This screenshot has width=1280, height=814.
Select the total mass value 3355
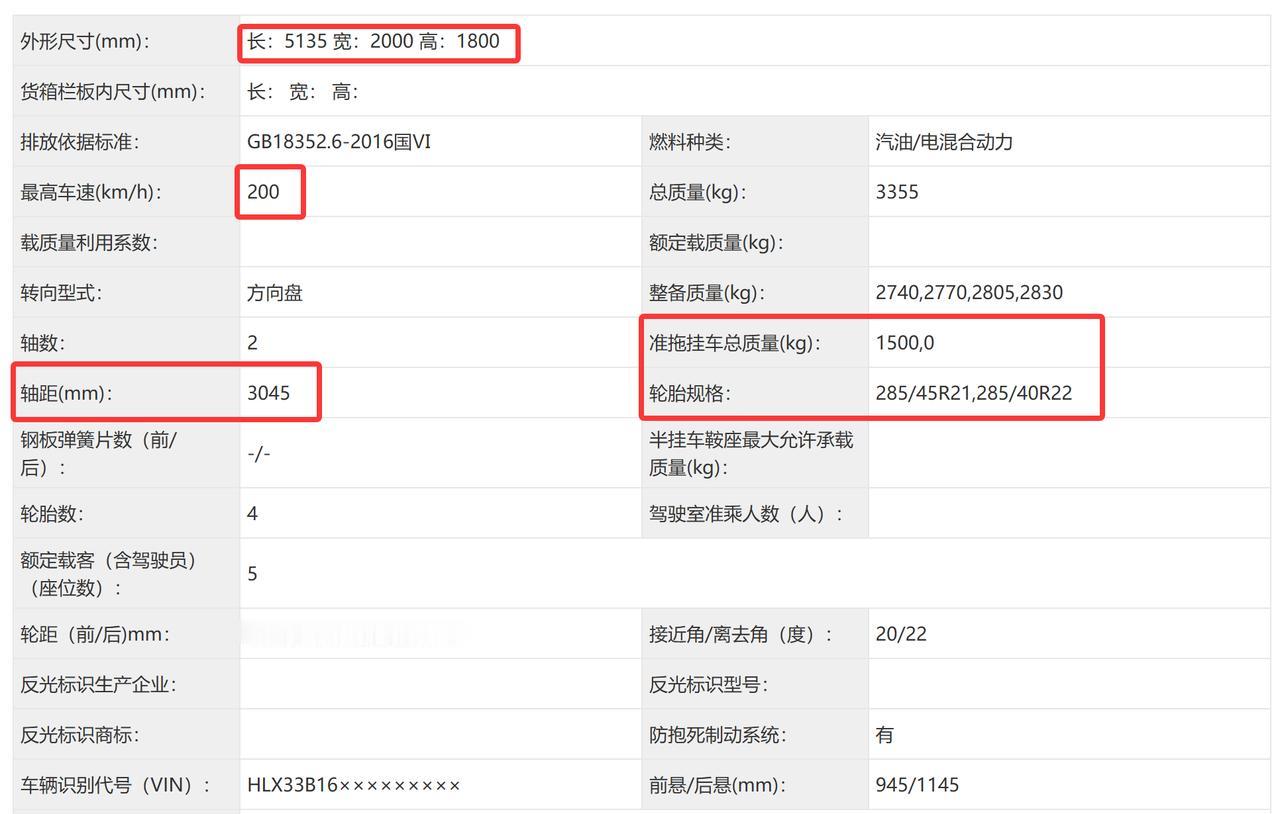(x=895, y=192)
